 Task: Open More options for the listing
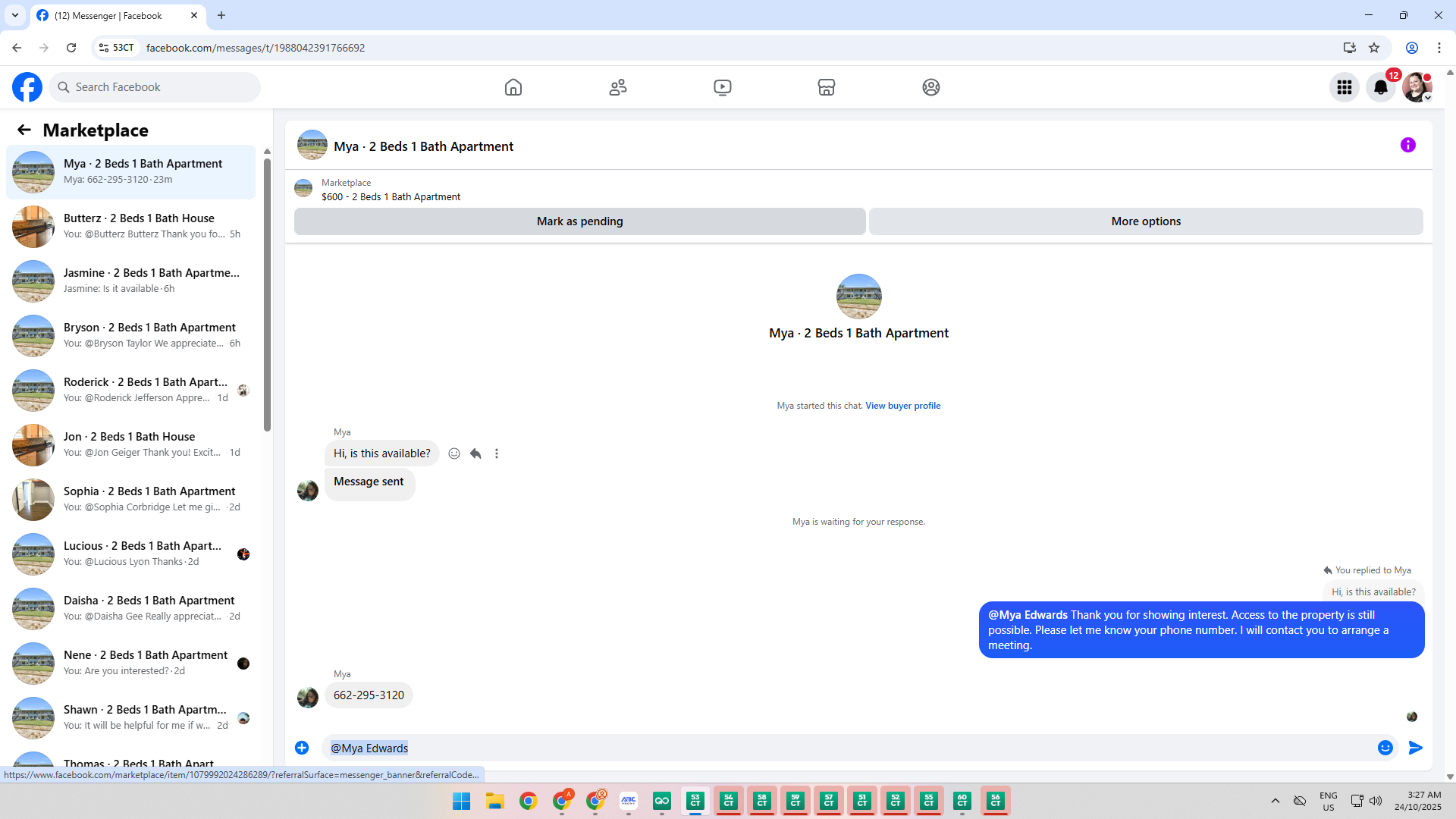pyautogui.click(x=1146, y=221)
